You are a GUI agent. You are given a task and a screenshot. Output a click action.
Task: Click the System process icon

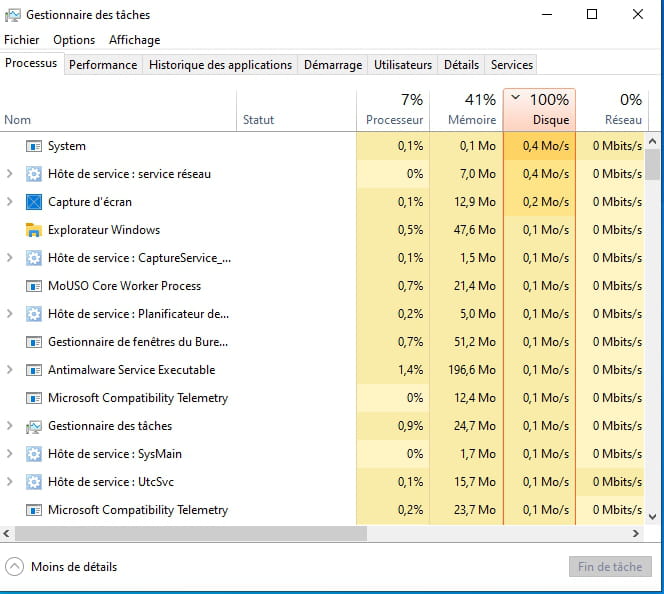pos(34,146)
